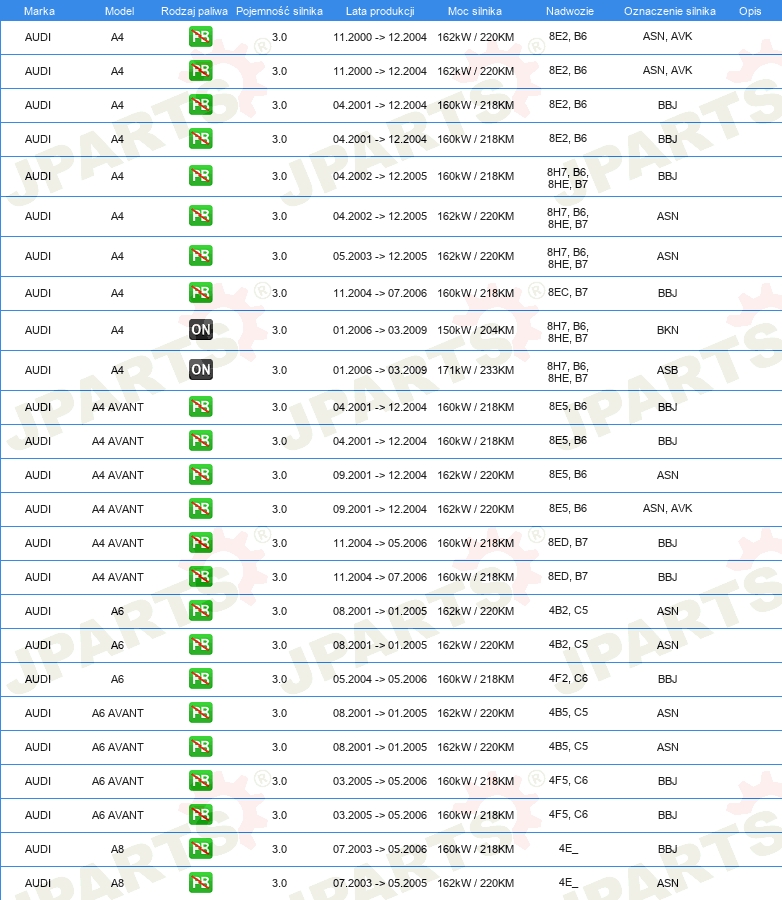Click the petrol icon for A4 04.2002 162kW ASN
The height and width of the screenshot is (900, 782).
pos(200,216)
